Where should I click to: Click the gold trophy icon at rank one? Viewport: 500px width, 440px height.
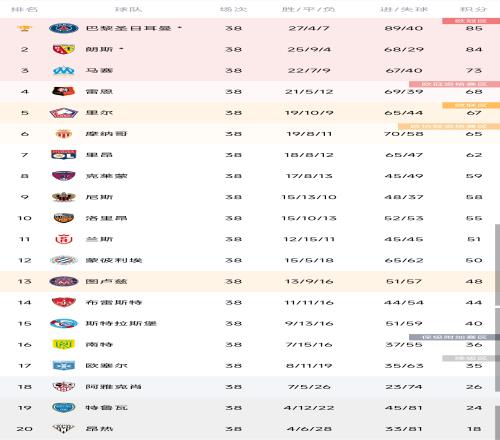coord(24,28)
